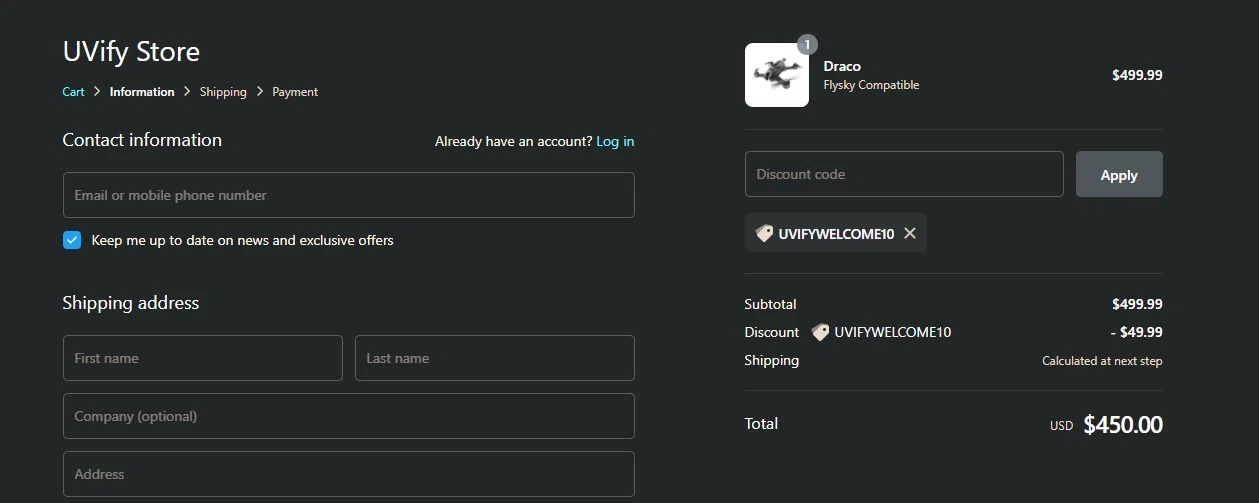Remove the UVIFYWELCOME10 discount code
This screenshot has width=1259, height=503.
click(x=910, y=233)
